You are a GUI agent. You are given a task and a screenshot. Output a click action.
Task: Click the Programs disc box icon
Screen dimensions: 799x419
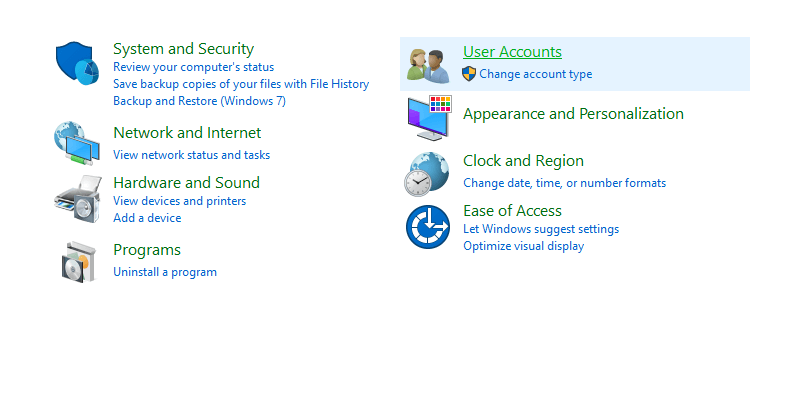pos(78,262)
